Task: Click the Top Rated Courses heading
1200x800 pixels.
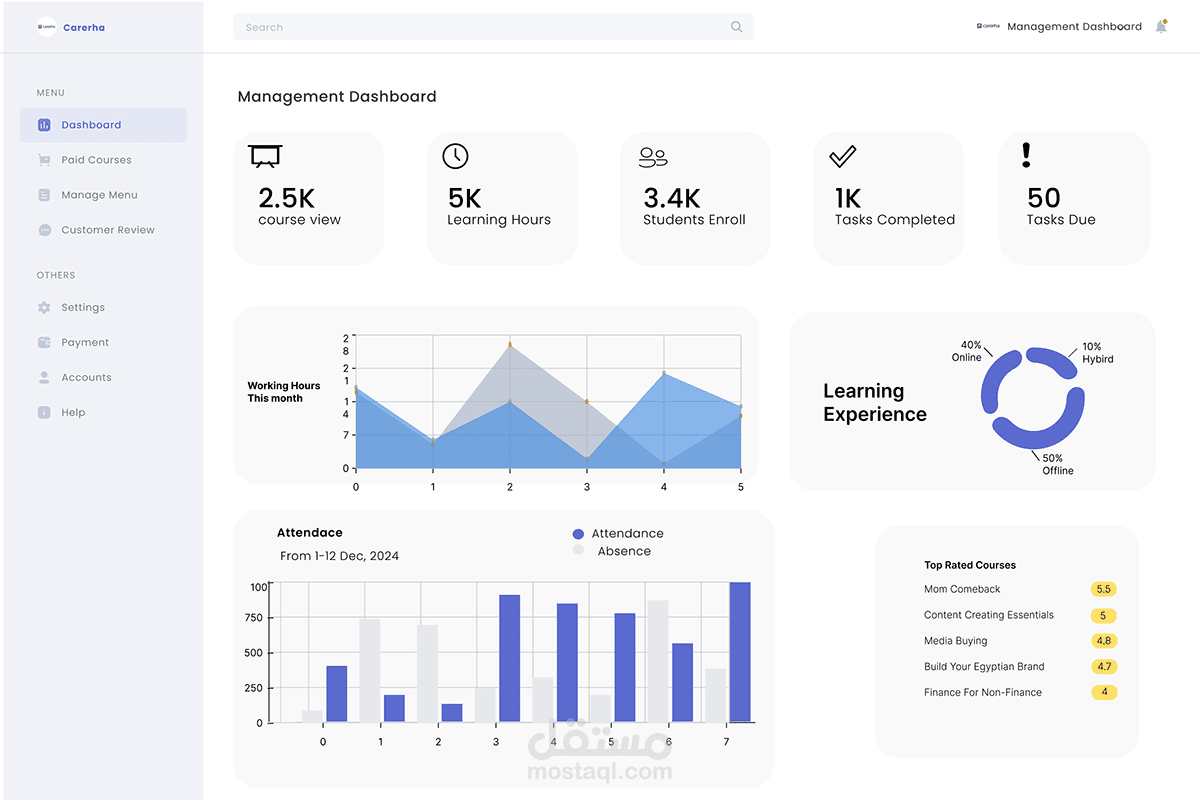Action: [970, 565]
